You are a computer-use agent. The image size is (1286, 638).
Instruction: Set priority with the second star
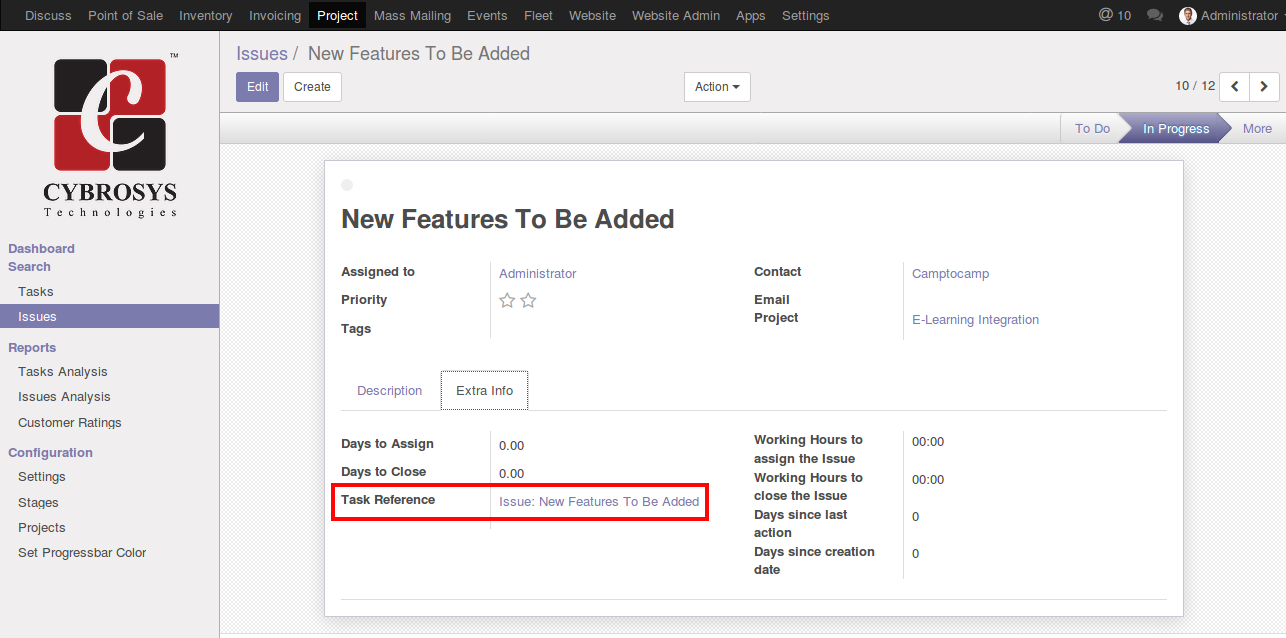click(x=528, y=301)
